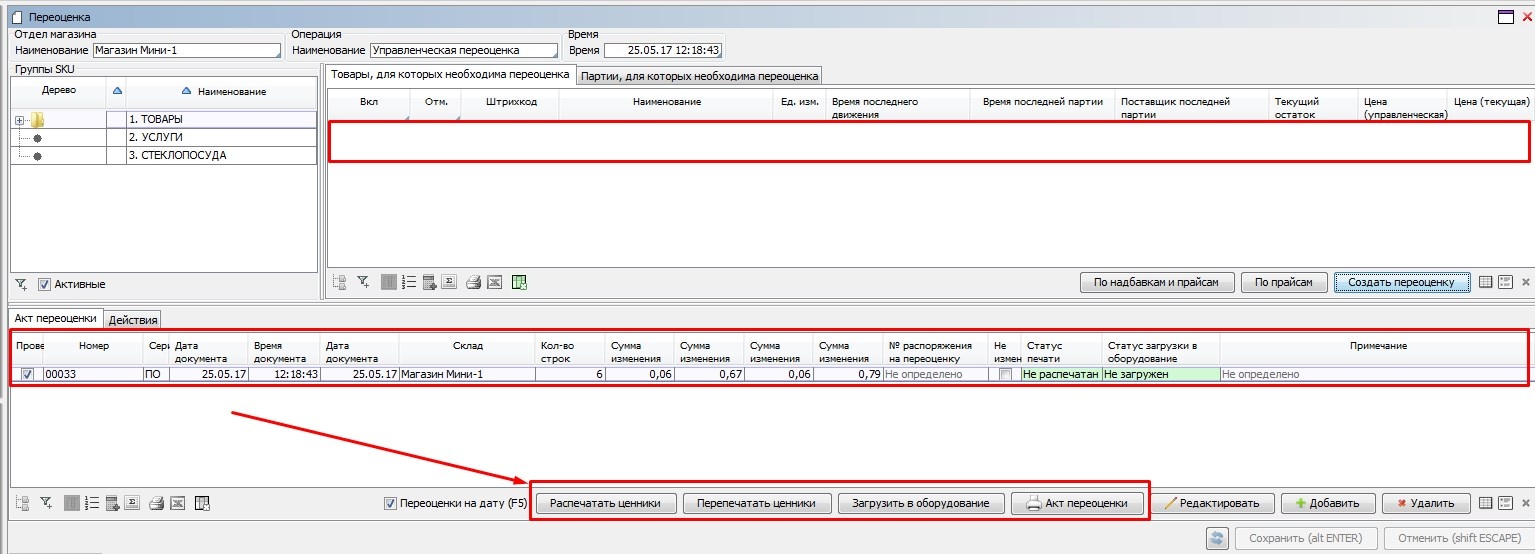Click the numbered list icon in the goods toolbar
This screenshot has width=1535, height=554.
tap(408, 283)
